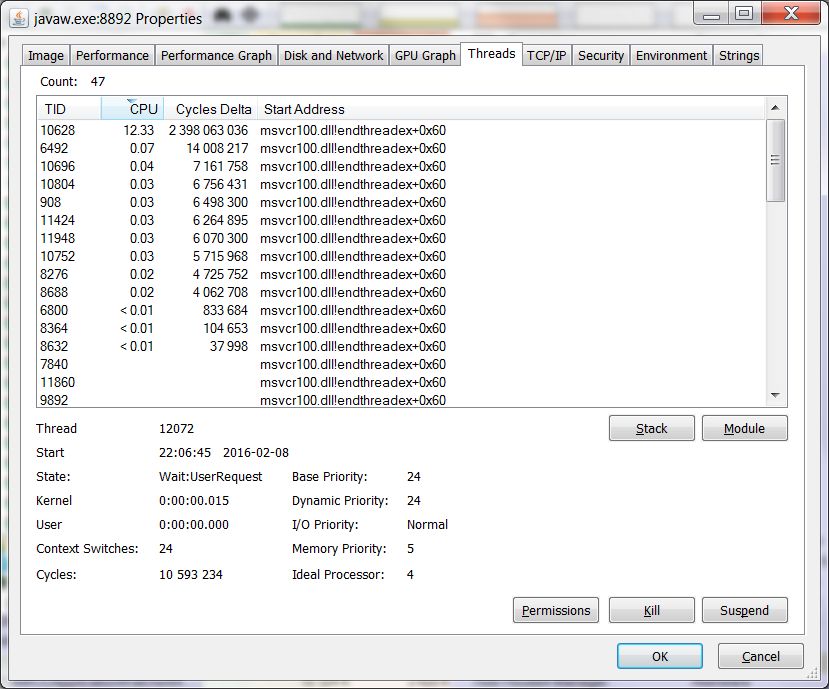Click the Cancel button
829x689 pixels.
click(760, 656)
